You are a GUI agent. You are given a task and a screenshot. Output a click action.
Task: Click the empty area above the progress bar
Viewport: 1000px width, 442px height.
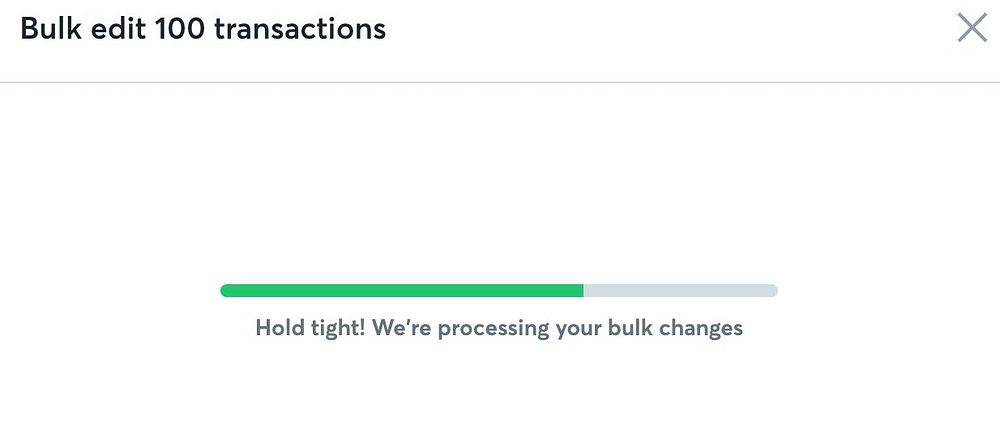500,180
